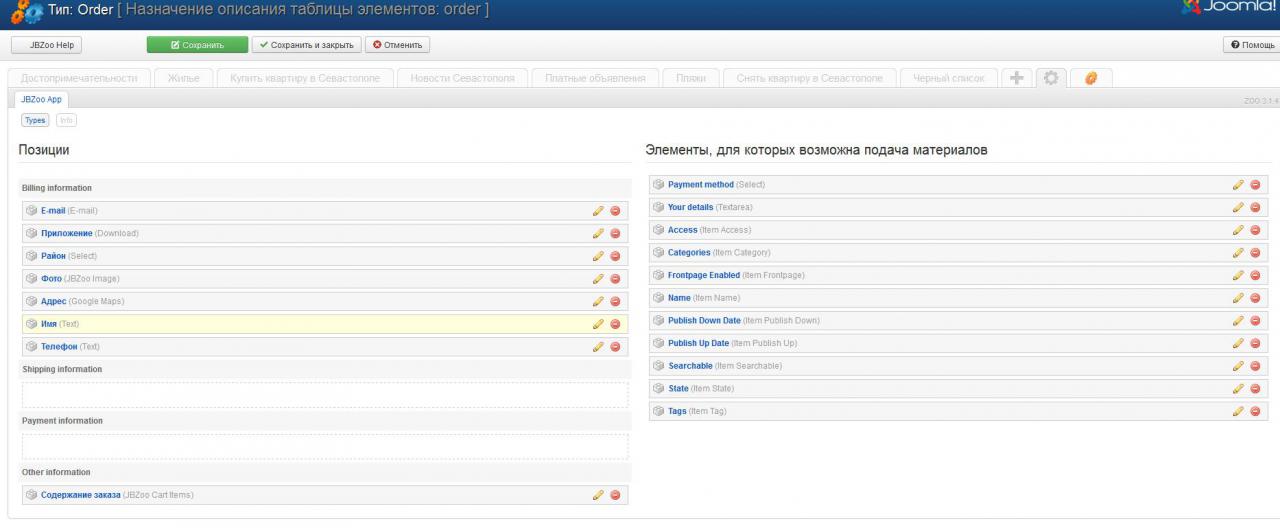1280x528 pixels.
Task: Remove the Frontpage Enabled element
Action: coord(1255,275)
